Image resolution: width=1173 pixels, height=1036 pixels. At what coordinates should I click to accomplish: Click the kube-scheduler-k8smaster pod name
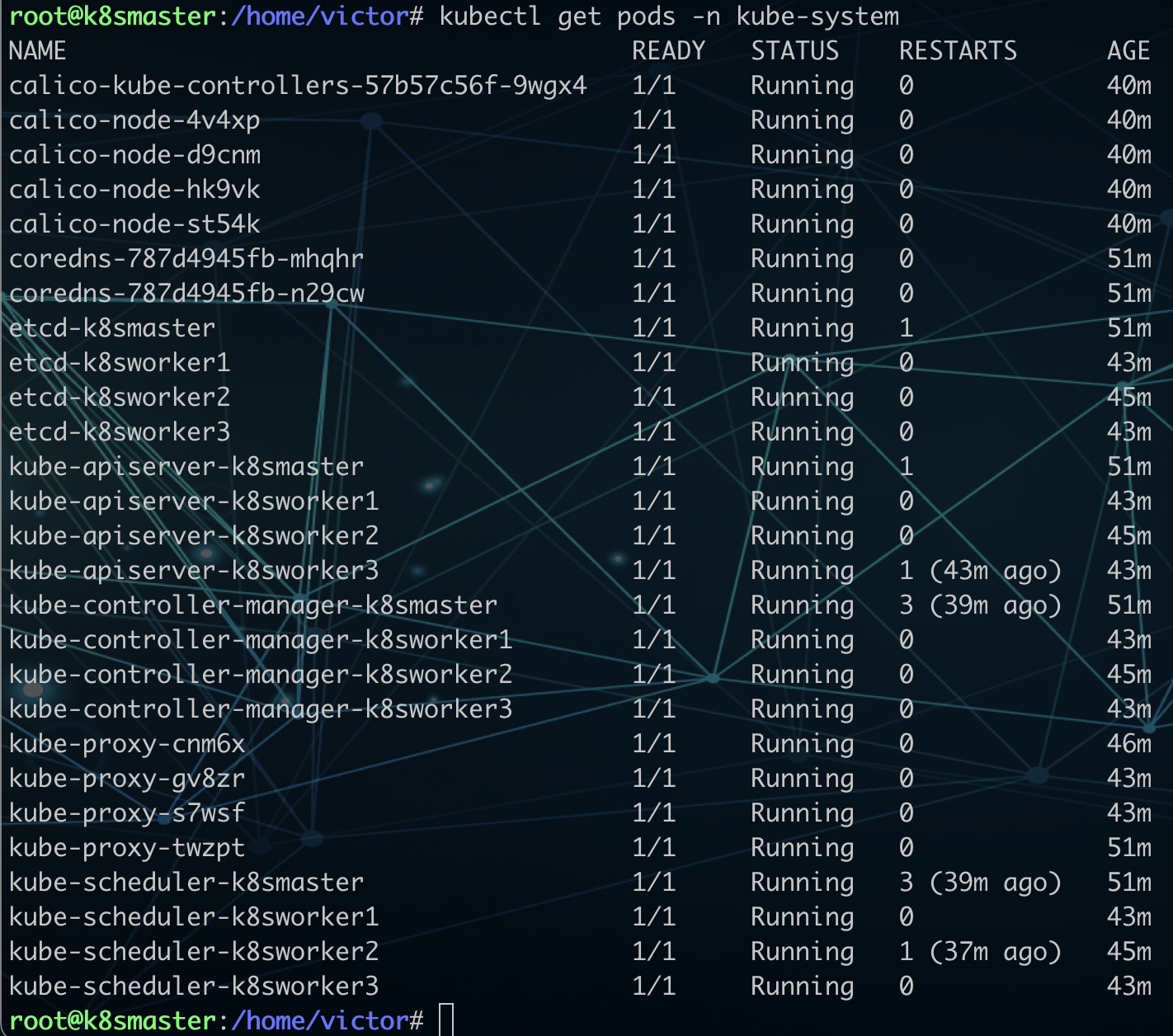[186, 882]
